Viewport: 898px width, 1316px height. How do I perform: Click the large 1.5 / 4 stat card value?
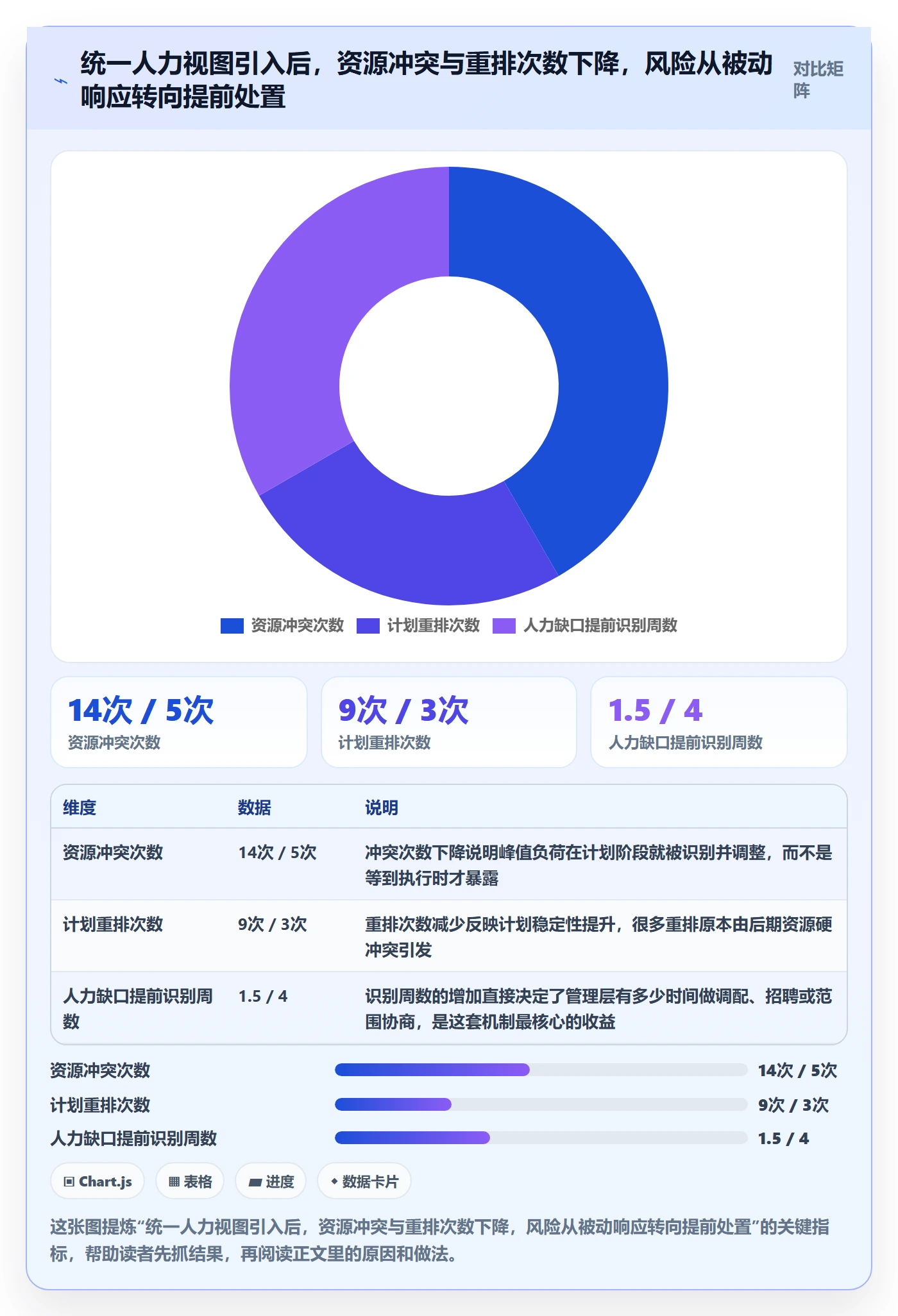click(x=656, y=711)
